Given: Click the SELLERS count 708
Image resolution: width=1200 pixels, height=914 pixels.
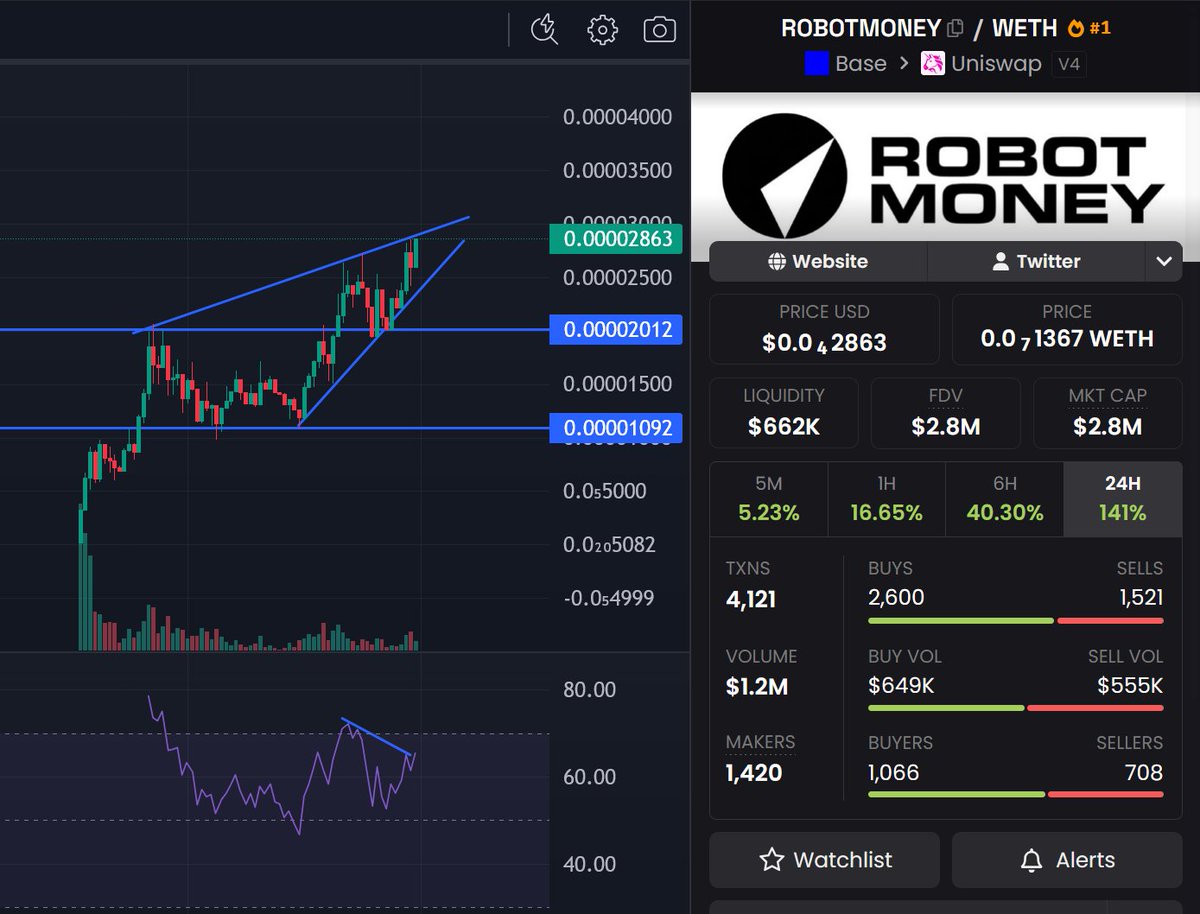Looking at the screenshot, I should coord(1142,772).
